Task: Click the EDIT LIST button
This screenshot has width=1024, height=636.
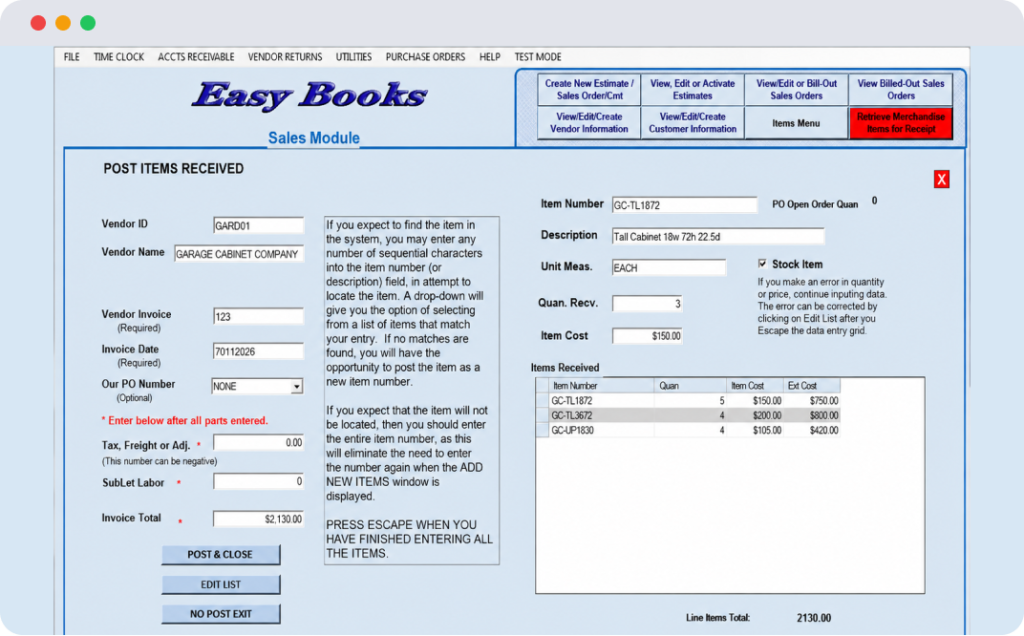Action: click(x=221, y=584)
